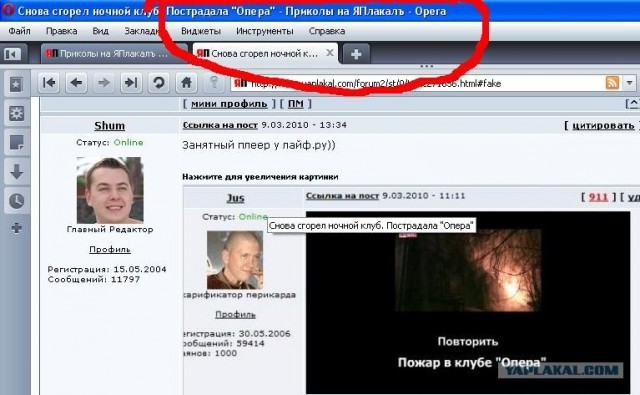Open the Notes panel icon
The image size is (640, 395).
[x=16, y=142]
